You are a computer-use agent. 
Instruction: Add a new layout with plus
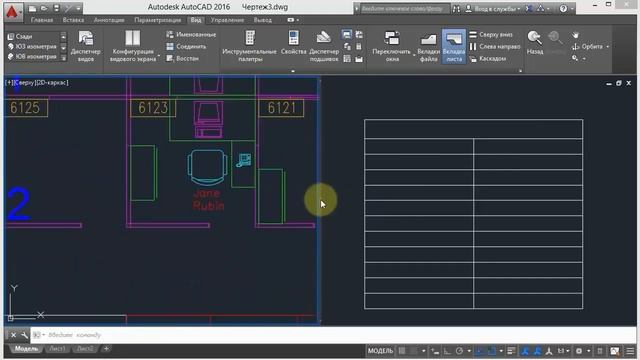click(106, 349)
